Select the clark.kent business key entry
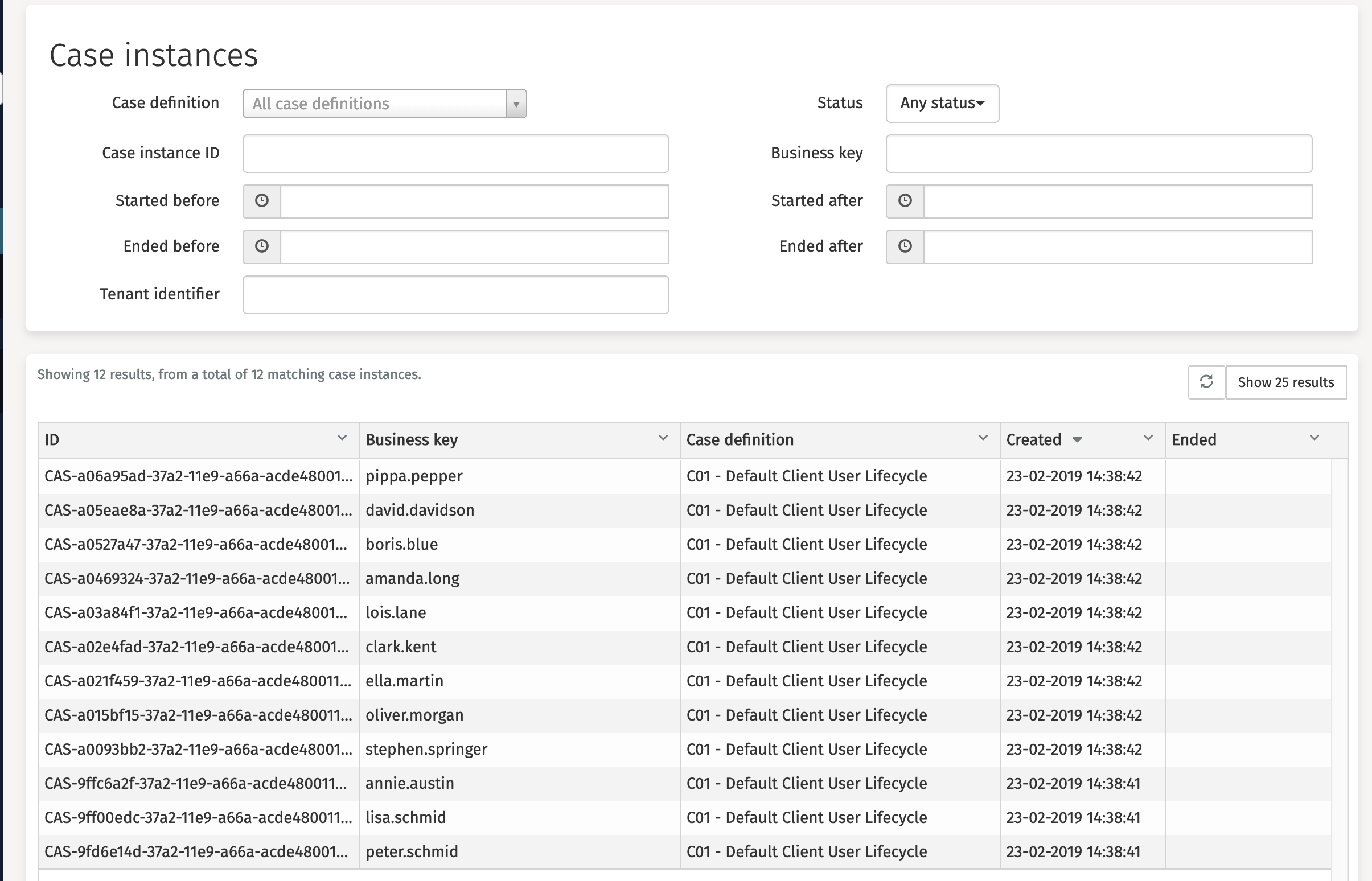Image resolution: width=1372 pixels, height=881 pixels. click(x=401, y=647)
